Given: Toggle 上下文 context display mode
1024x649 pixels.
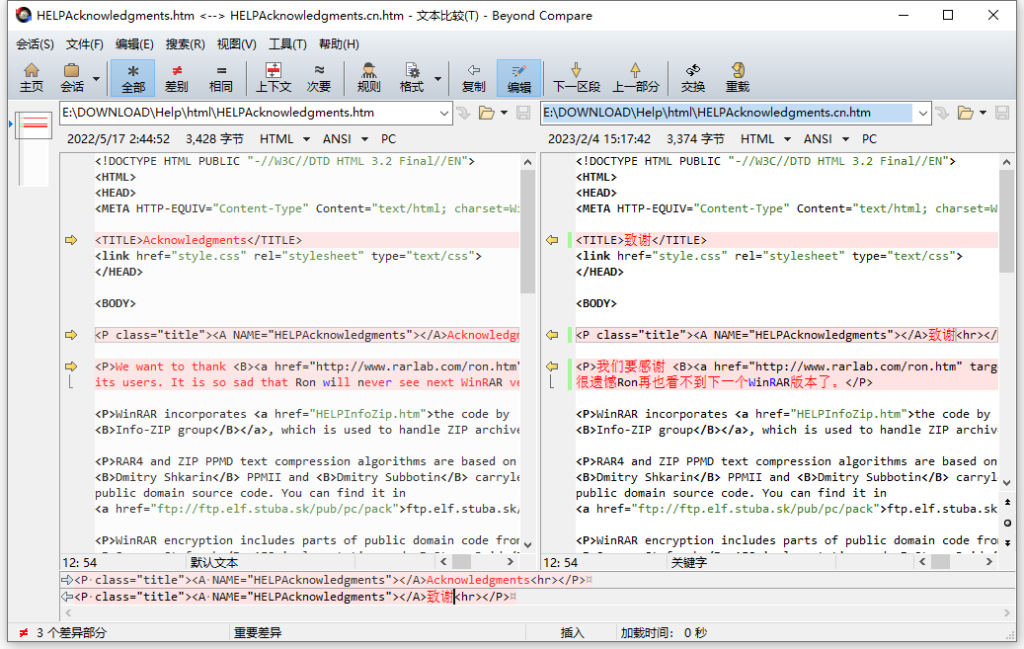Looking at the screenshot, I should tap(273, 77).
